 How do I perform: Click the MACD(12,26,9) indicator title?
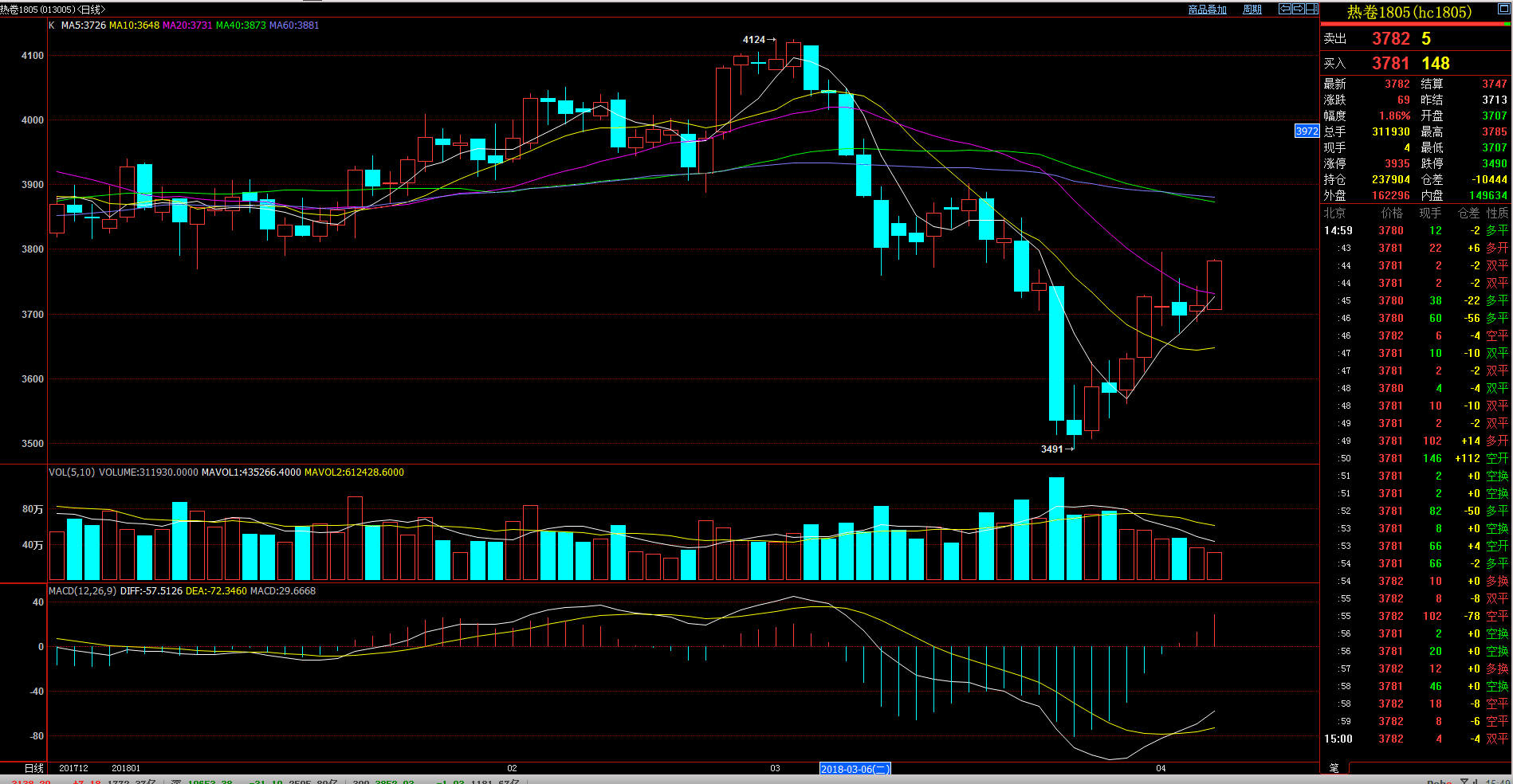click(83, 591)
